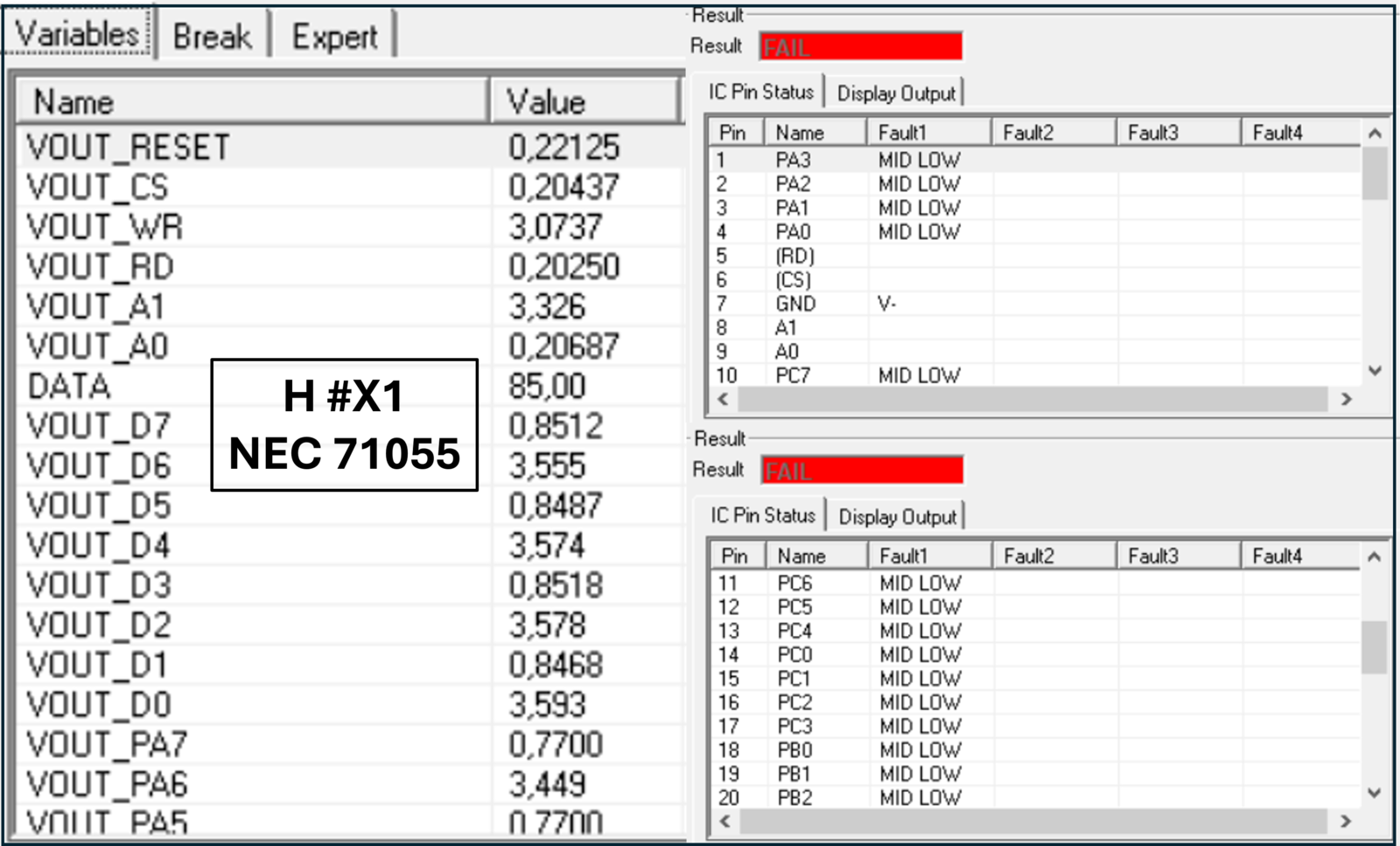Click Fault4 header in upper pin table

[1301, 133]
